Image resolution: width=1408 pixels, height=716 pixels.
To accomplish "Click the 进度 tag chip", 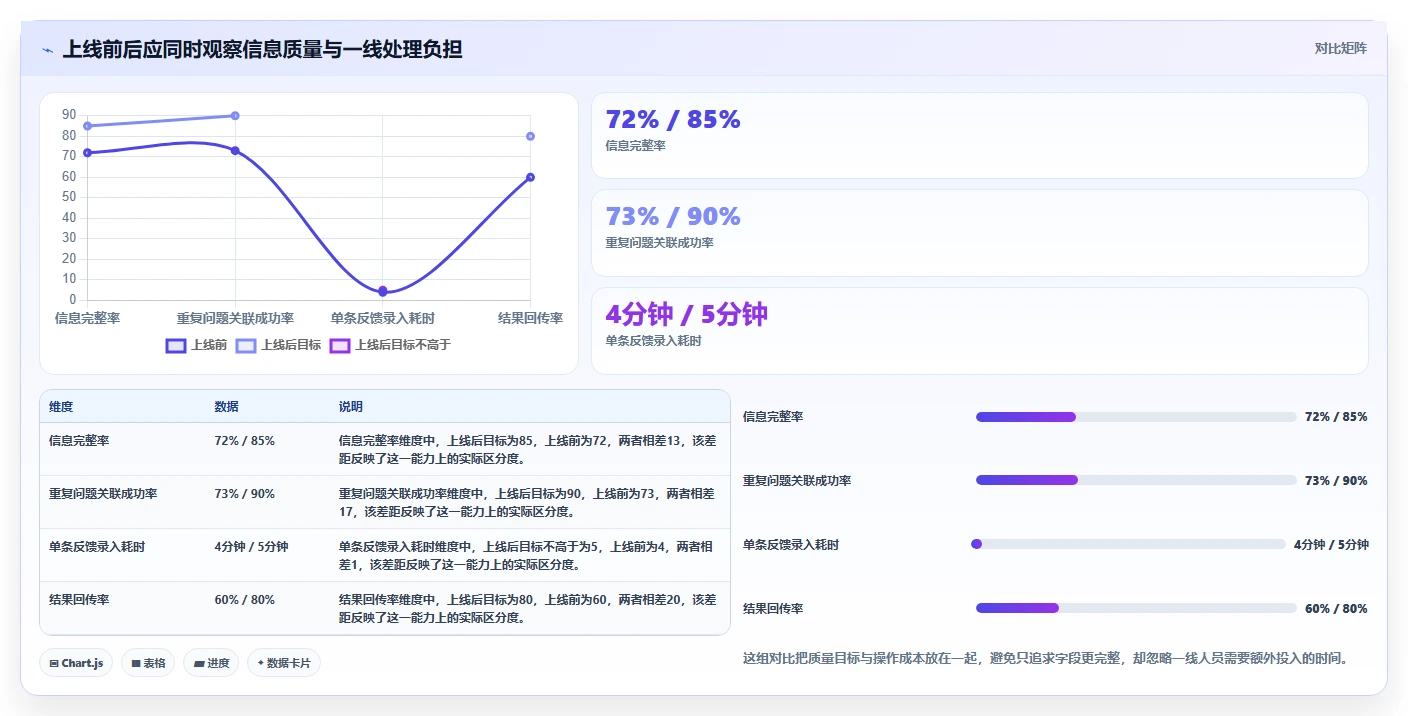I will [x=211, y=663].
